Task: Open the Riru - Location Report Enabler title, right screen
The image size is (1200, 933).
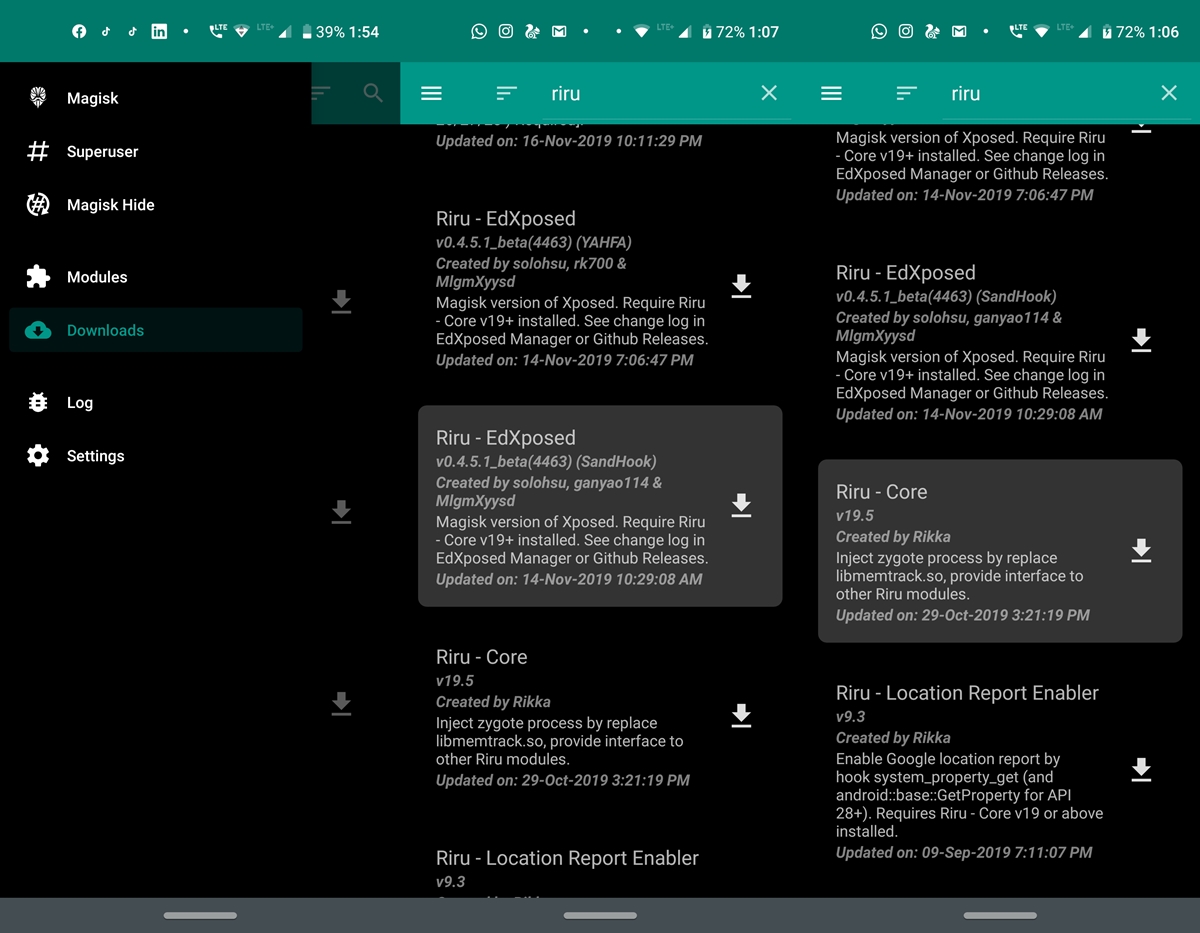Action: (x=967, y=693)
